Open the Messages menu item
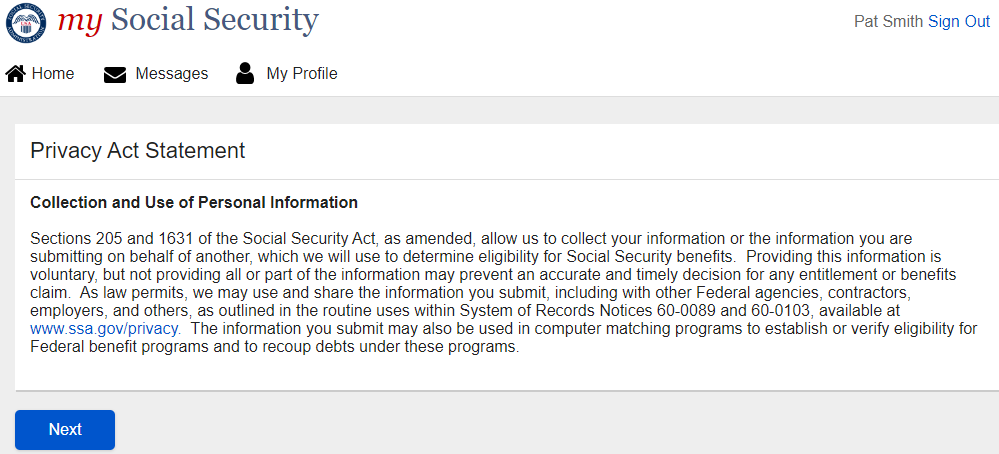This screenshot has width=999, height=454. click(171, 74)
